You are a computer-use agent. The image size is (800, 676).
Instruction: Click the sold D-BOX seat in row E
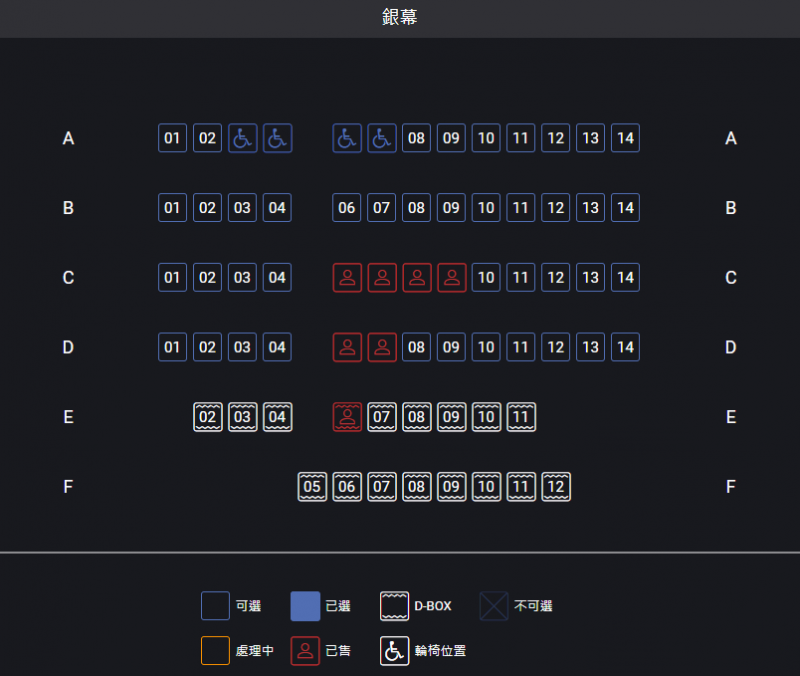(347, 417)
